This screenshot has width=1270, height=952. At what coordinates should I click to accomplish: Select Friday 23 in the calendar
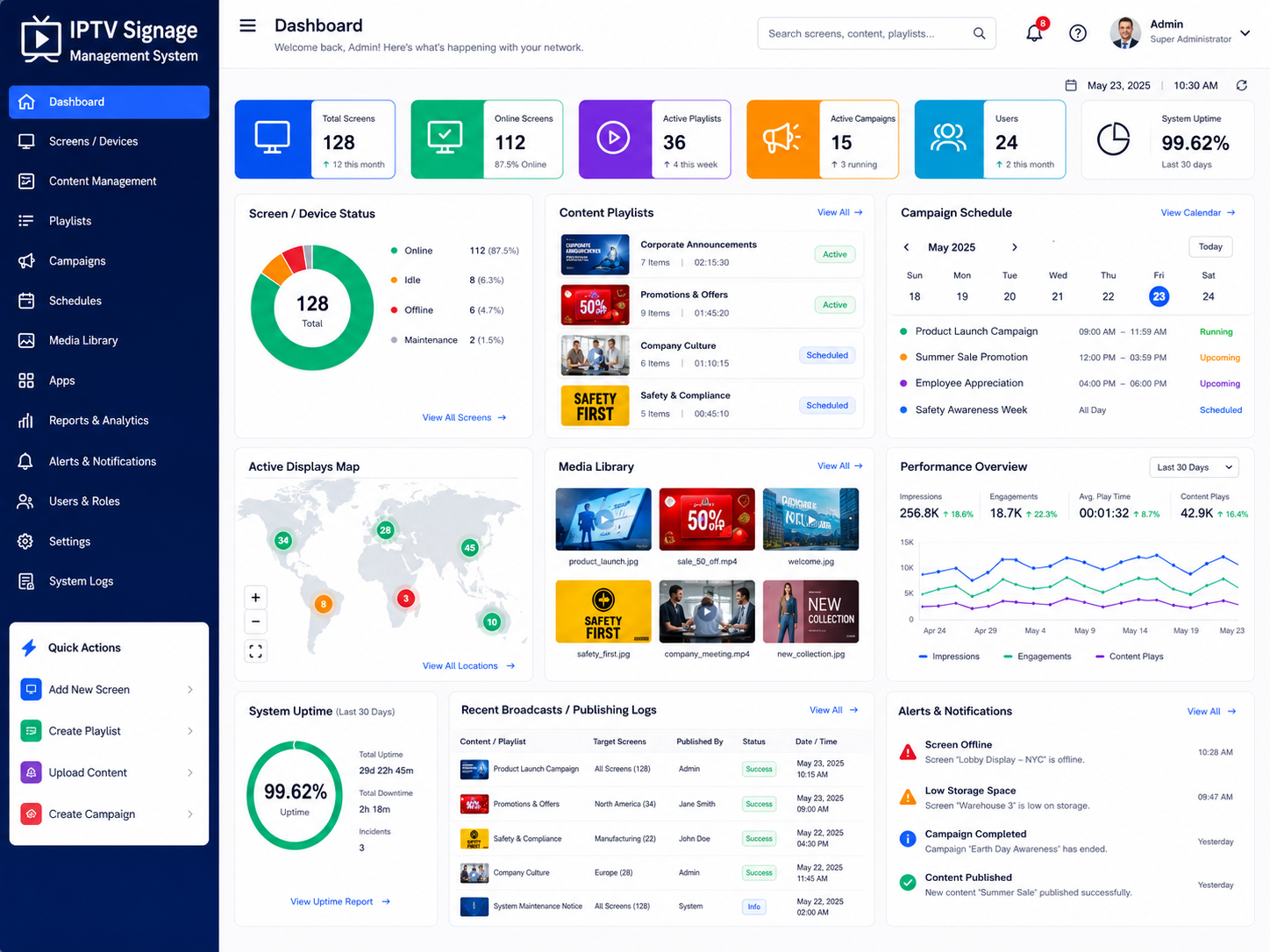pyautogui.click(x=1159, y=296)
